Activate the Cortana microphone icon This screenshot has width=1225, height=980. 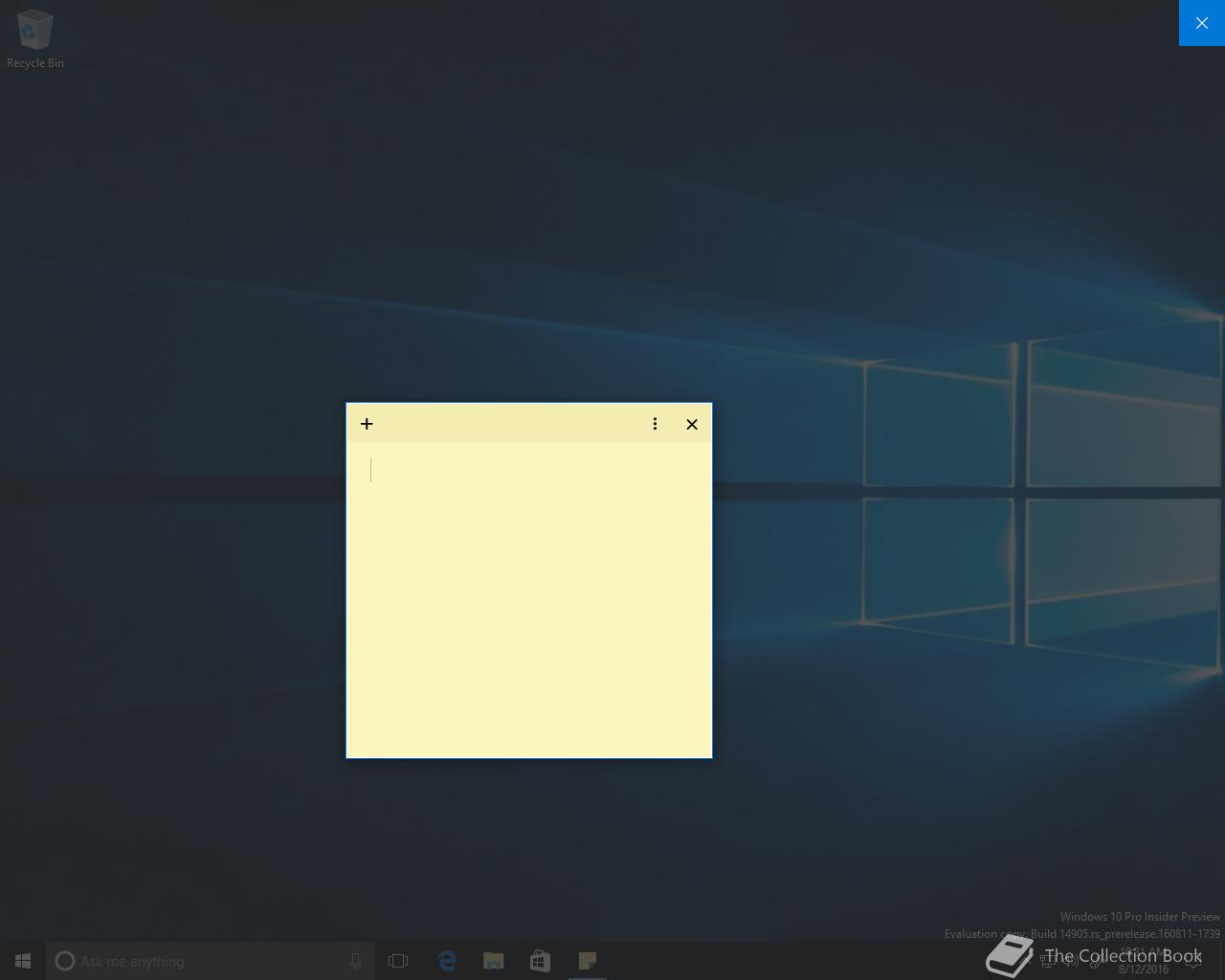tap(355, 961)
